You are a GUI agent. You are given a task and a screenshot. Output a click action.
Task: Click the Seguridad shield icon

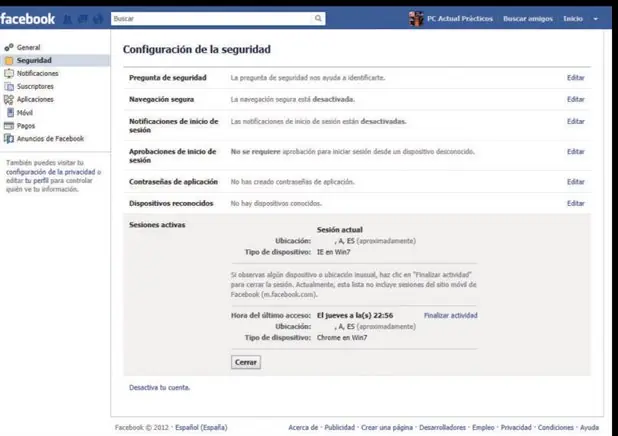(9, 60)
